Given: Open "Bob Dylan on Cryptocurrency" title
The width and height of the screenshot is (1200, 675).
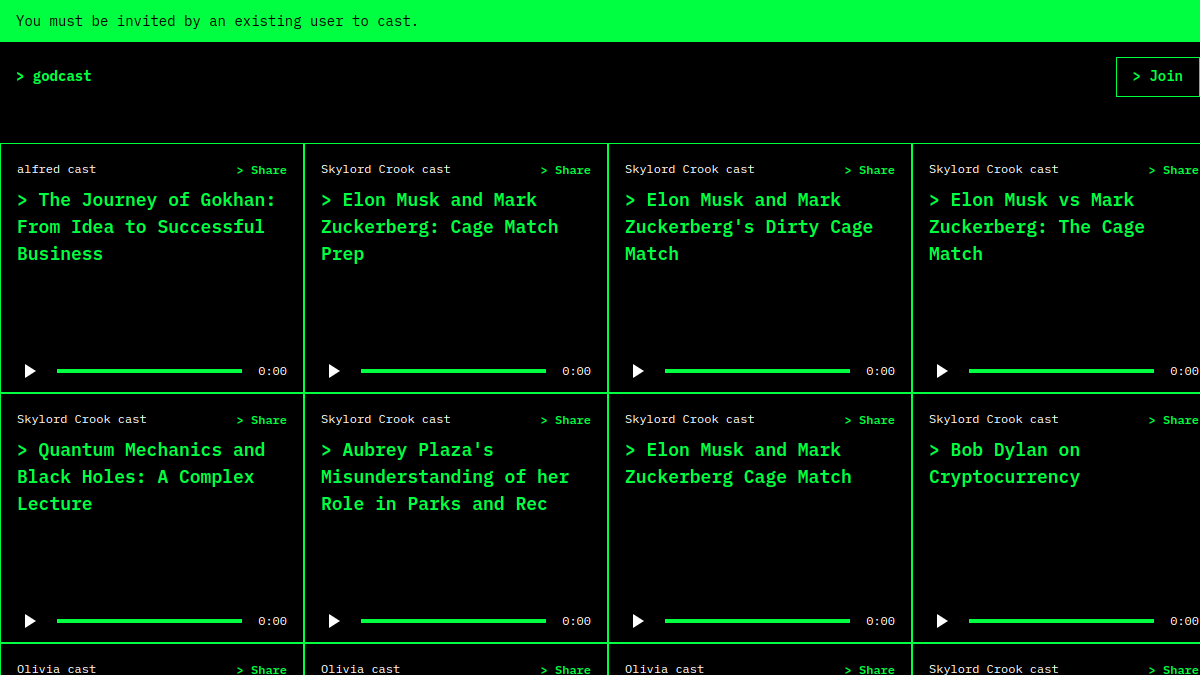Looking at the screenshot, I should [x=1005, y=464].
